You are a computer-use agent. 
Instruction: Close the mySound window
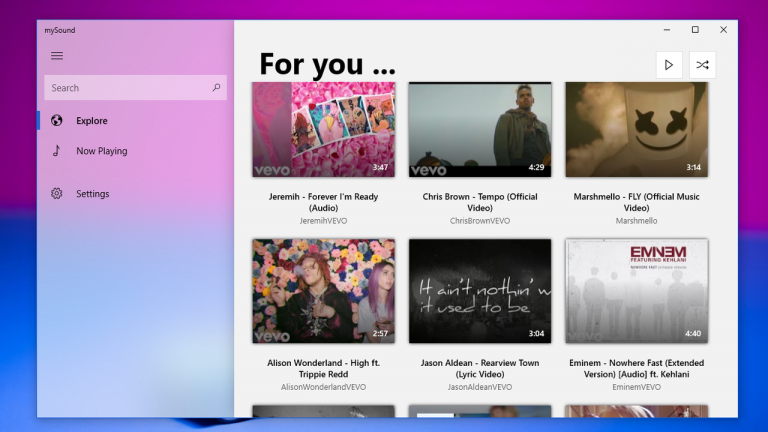pyautogui.click(x=723, y=30)
